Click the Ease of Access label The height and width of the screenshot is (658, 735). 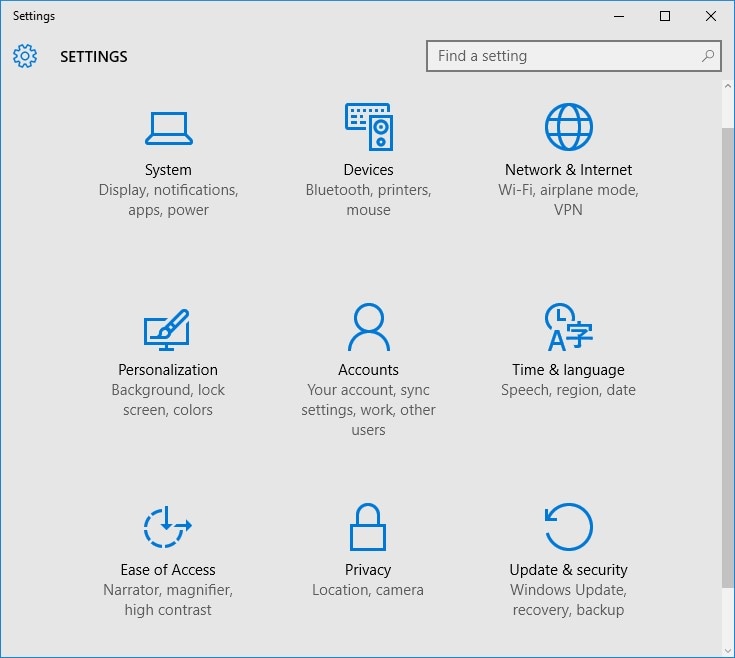pos(168,570)
